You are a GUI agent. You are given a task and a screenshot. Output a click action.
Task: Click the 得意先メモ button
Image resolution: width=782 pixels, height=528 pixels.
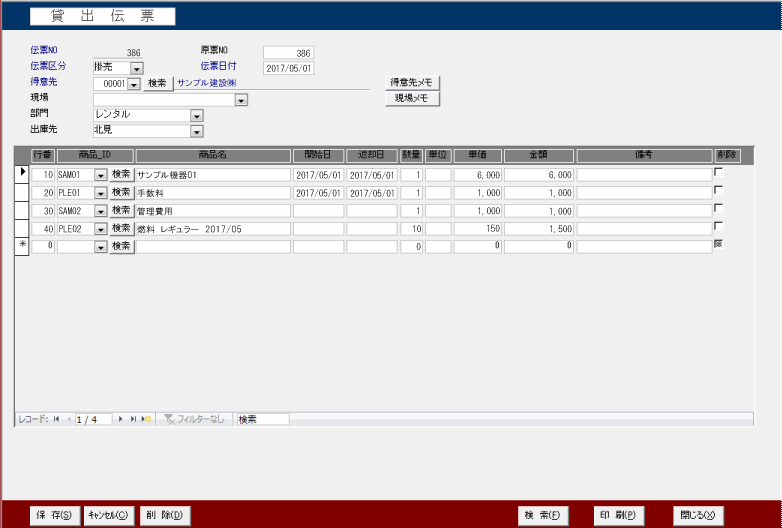(412, 83)
